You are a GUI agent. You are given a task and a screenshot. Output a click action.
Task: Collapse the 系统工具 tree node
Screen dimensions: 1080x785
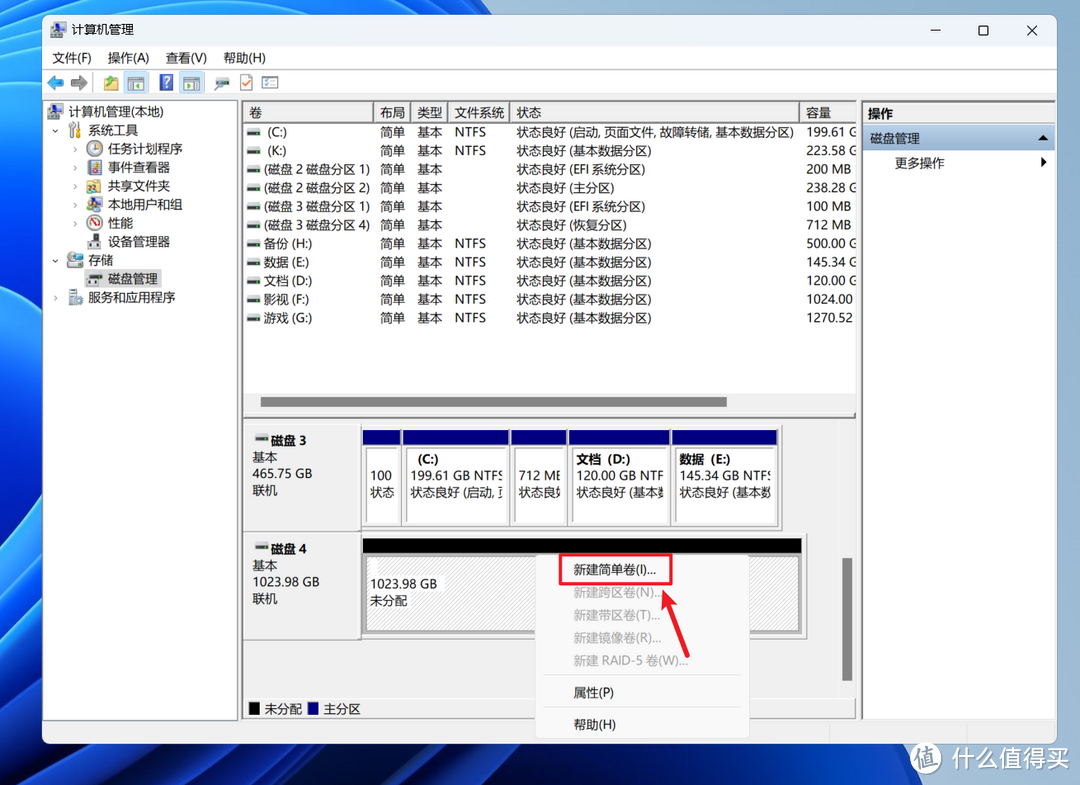[56, 131]
